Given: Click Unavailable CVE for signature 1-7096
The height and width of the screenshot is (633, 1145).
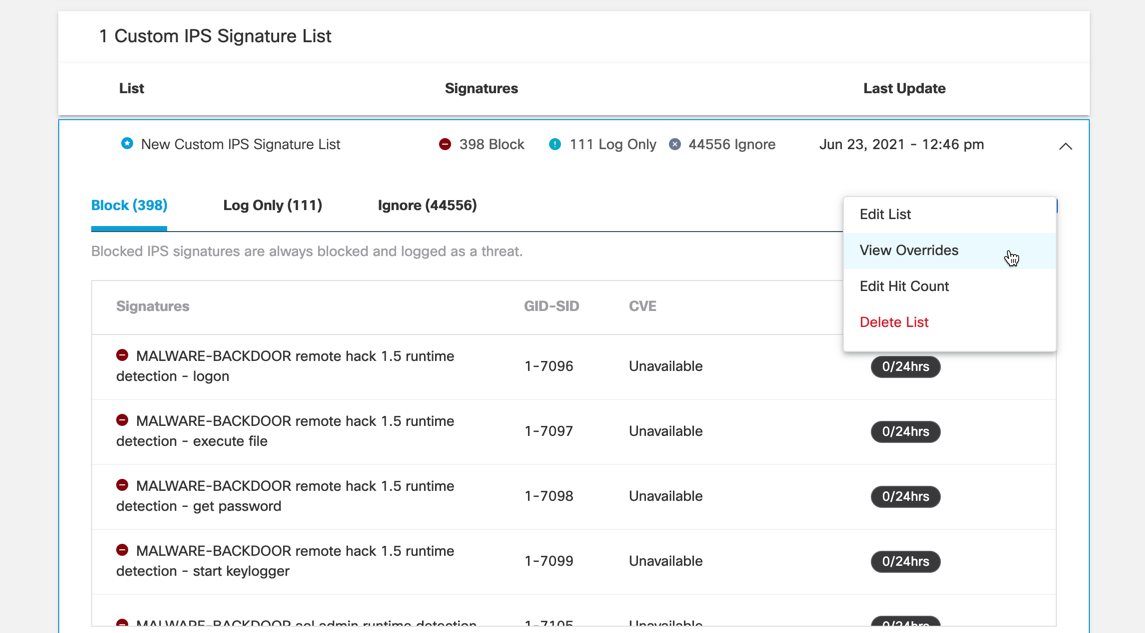Looking at the screenshot, I should [665, 367].
